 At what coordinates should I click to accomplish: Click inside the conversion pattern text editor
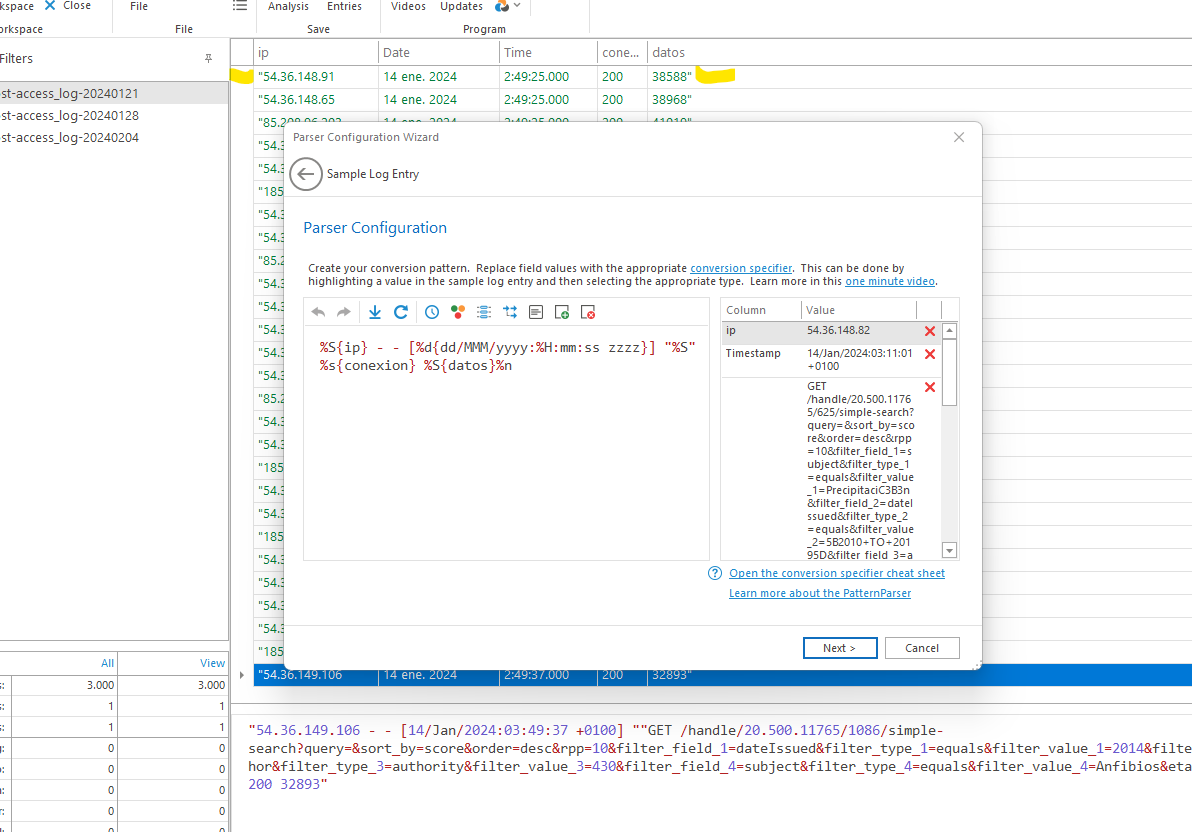coord(506,460)
